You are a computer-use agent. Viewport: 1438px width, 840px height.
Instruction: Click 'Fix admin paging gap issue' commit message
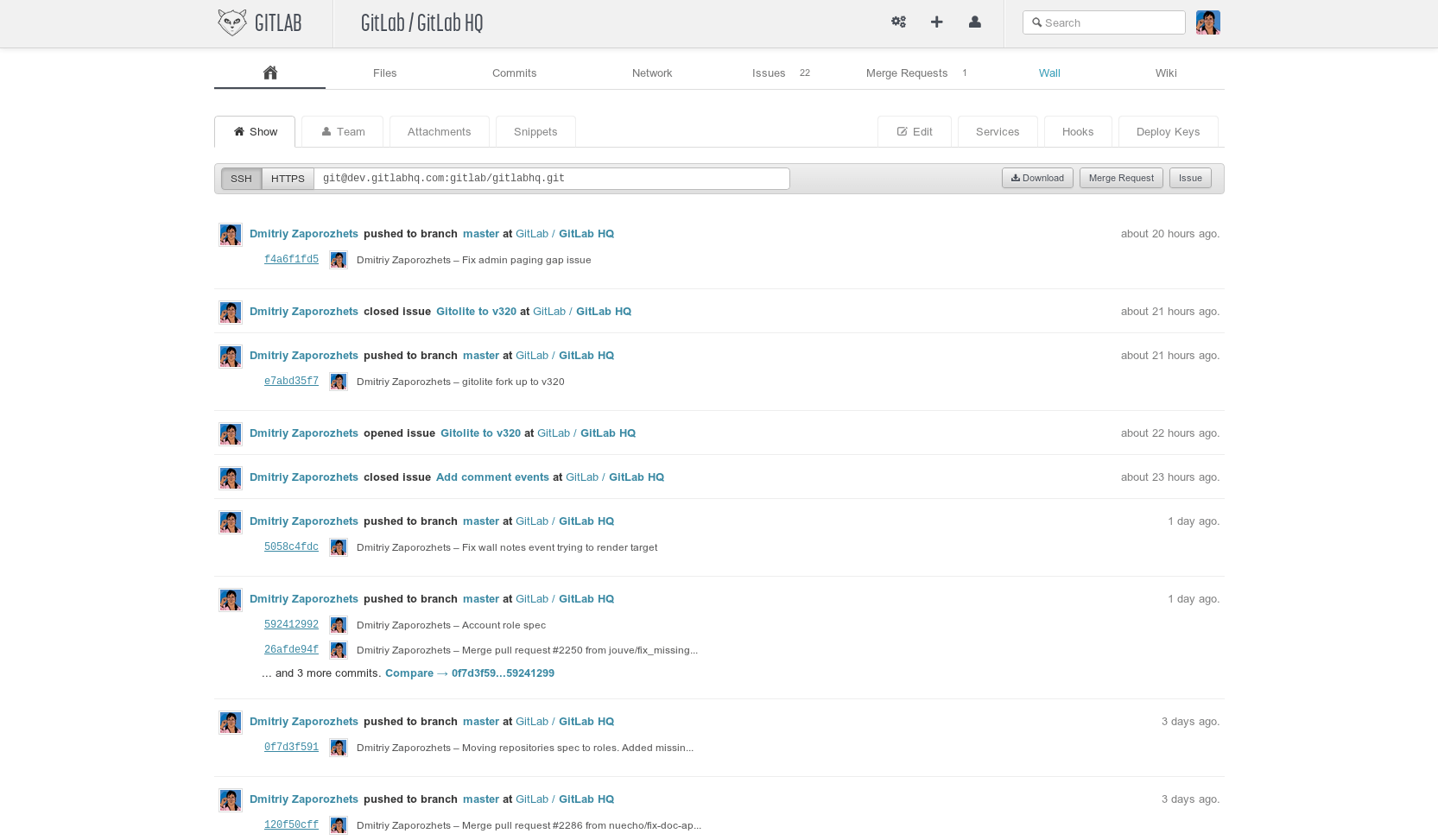point(527,260)
